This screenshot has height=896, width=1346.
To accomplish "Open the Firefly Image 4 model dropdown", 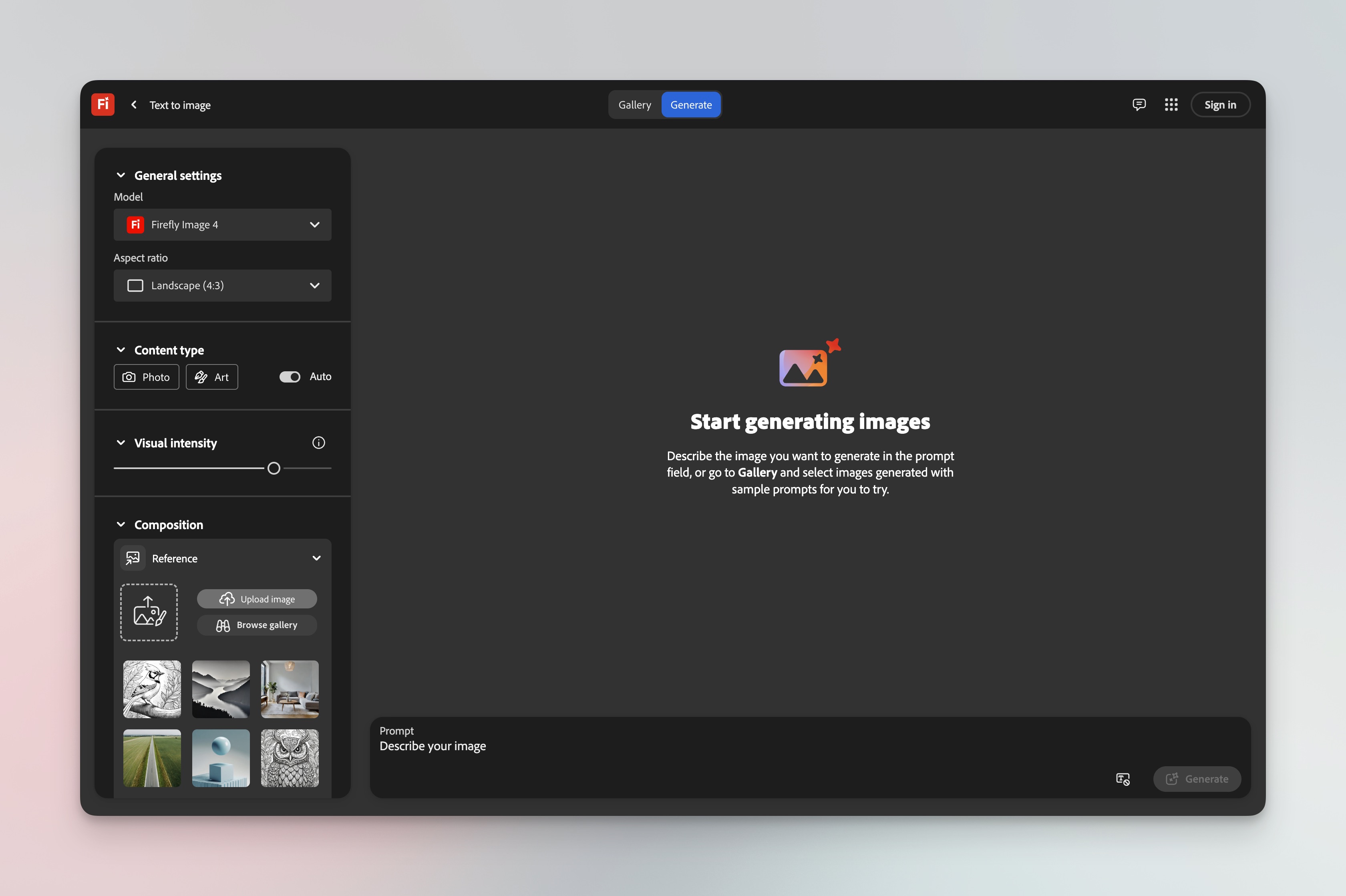I will point(222,225).
